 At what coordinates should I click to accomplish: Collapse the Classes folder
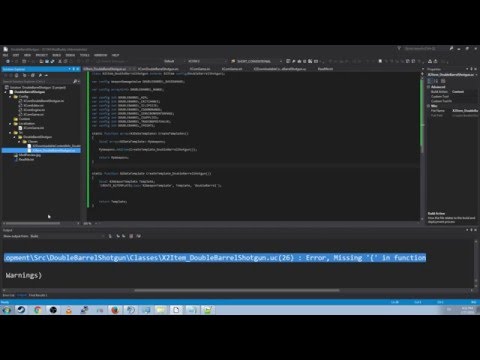(x=20, y=142)
